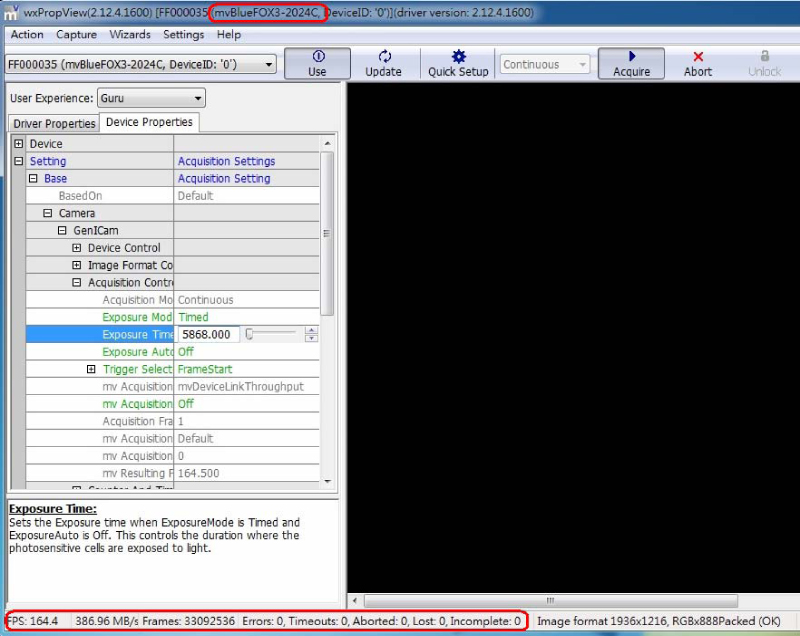Click the Unlock padlock icon
Image resolution: width=800 pixels, height=636 pixels.
coord(765,64)
